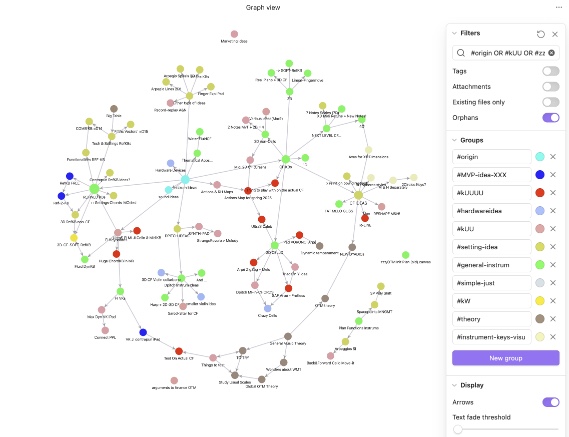Reset filters with the circular arrow icon

click(x=541, y=34)
